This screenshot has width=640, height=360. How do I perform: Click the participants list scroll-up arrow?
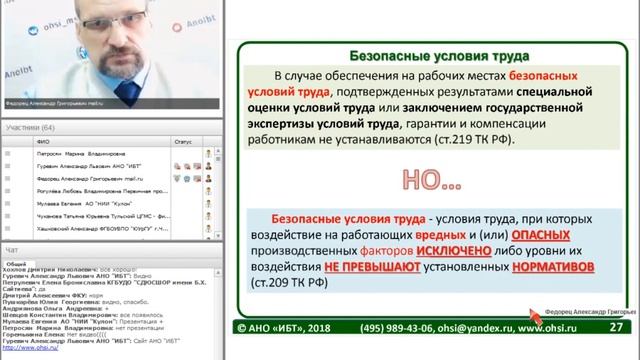218,151
